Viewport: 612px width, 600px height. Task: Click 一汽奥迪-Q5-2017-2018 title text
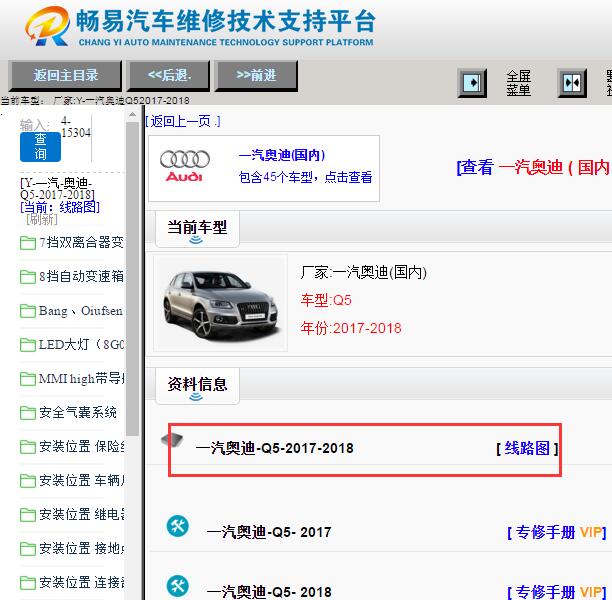click(274, 448)
